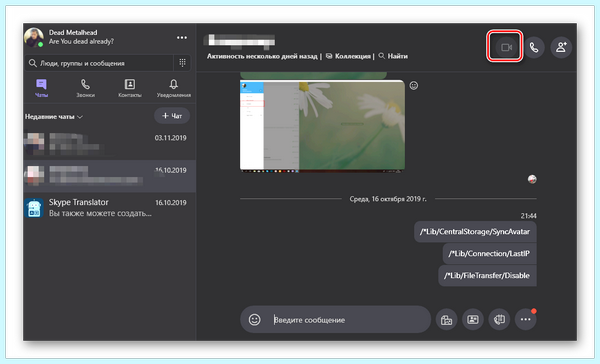Click the blurred contact name in header
The image size is (600, 364).
pos(240,41)
